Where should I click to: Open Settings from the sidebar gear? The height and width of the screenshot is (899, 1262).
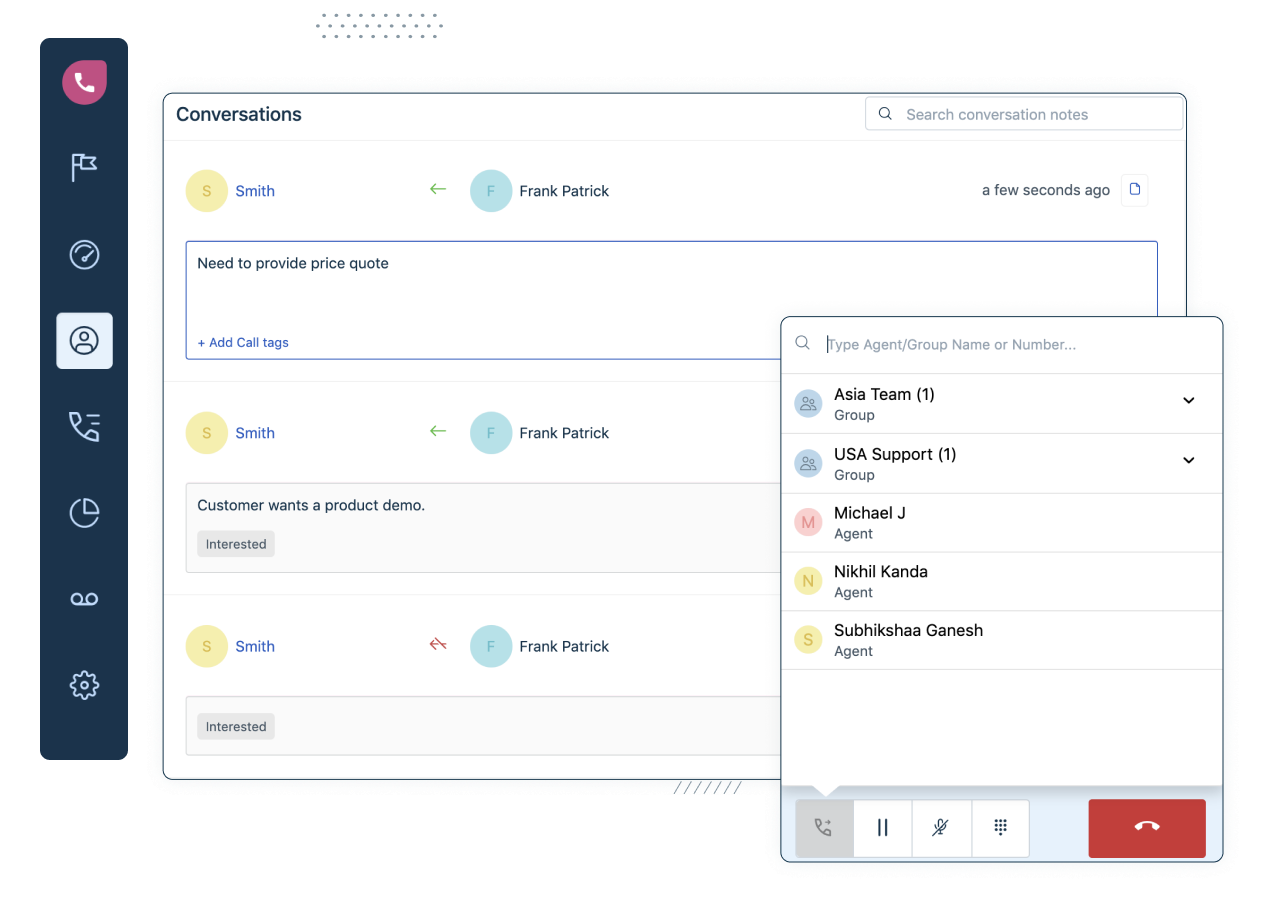click(84, 685)
